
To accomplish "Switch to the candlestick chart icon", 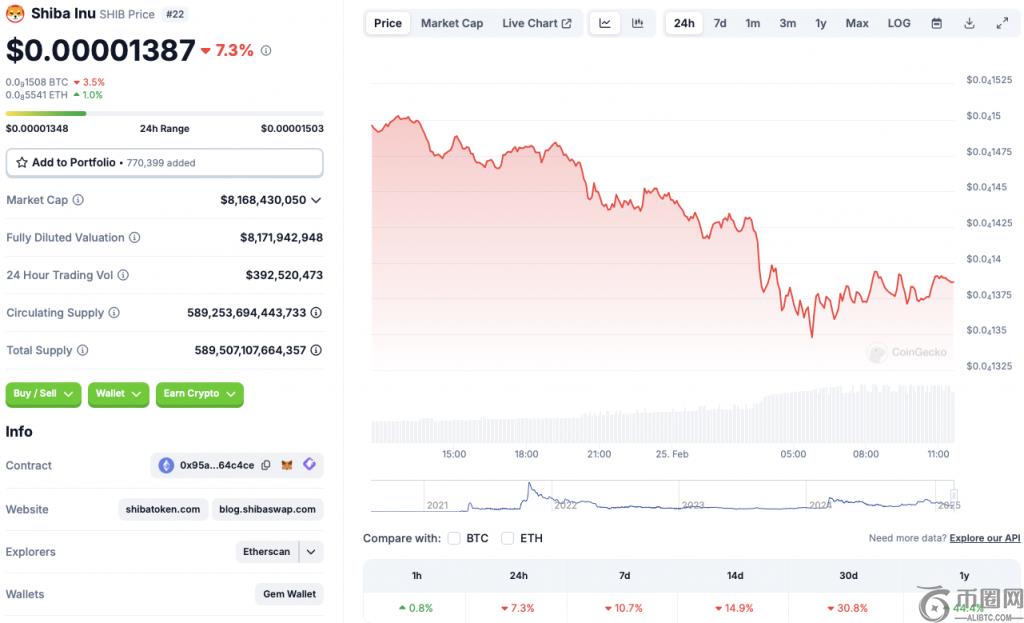I will click(x=637, y=23).
